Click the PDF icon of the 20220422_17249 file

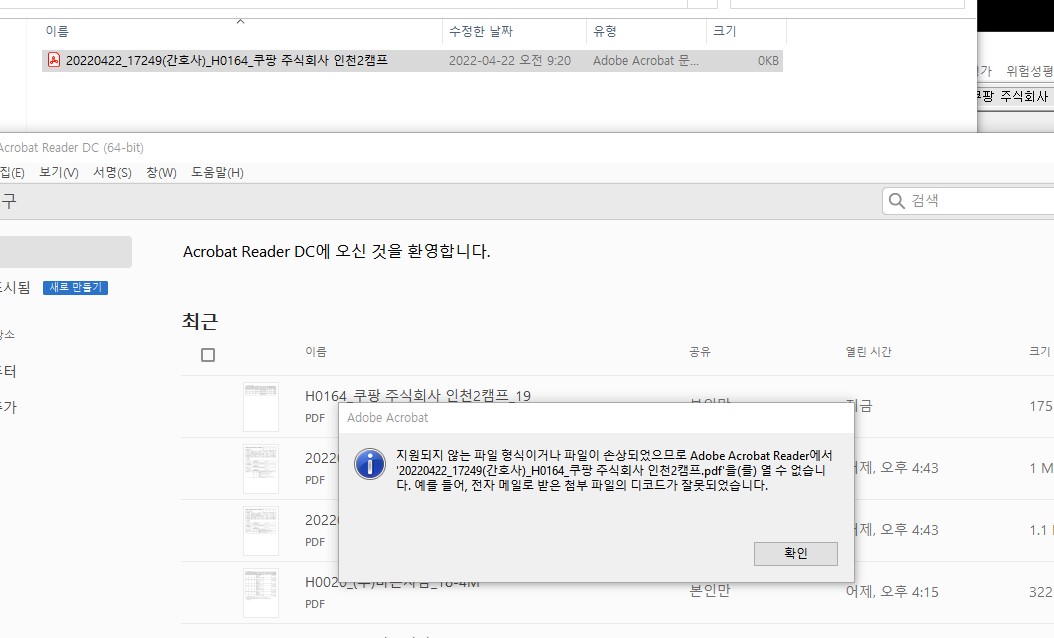[54, 60]
